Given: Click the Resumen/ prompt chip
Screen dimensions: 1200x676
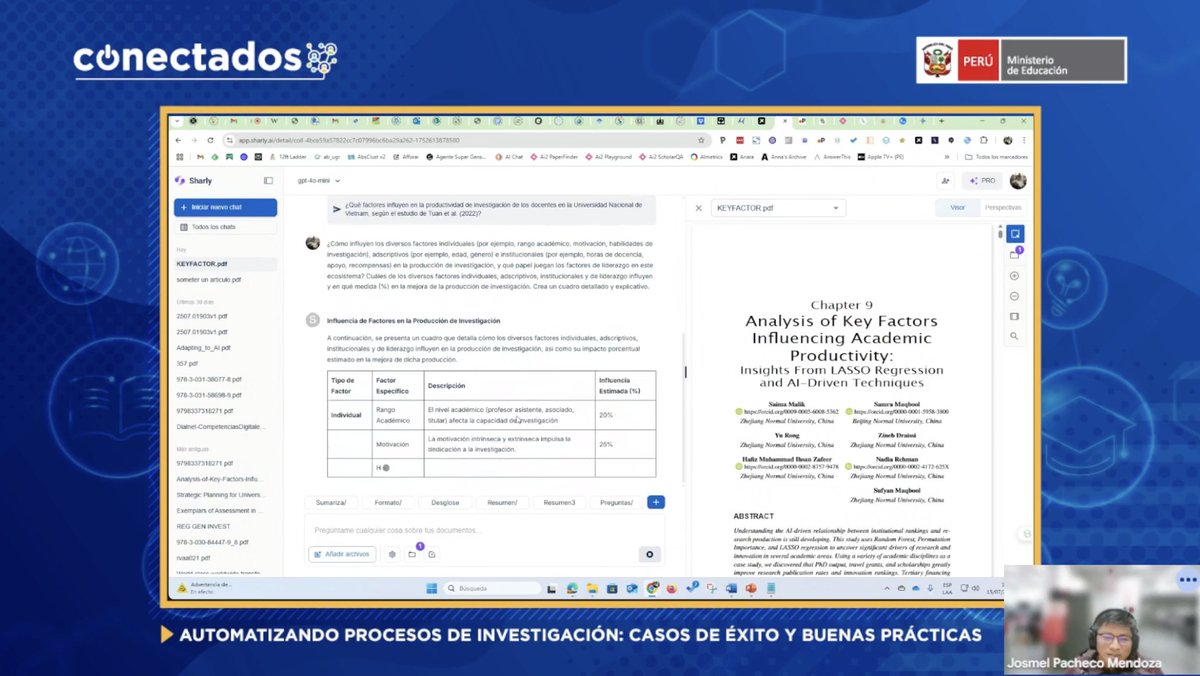Looking at the screenshot, I should pyautogui.click(x=502, y=502).
